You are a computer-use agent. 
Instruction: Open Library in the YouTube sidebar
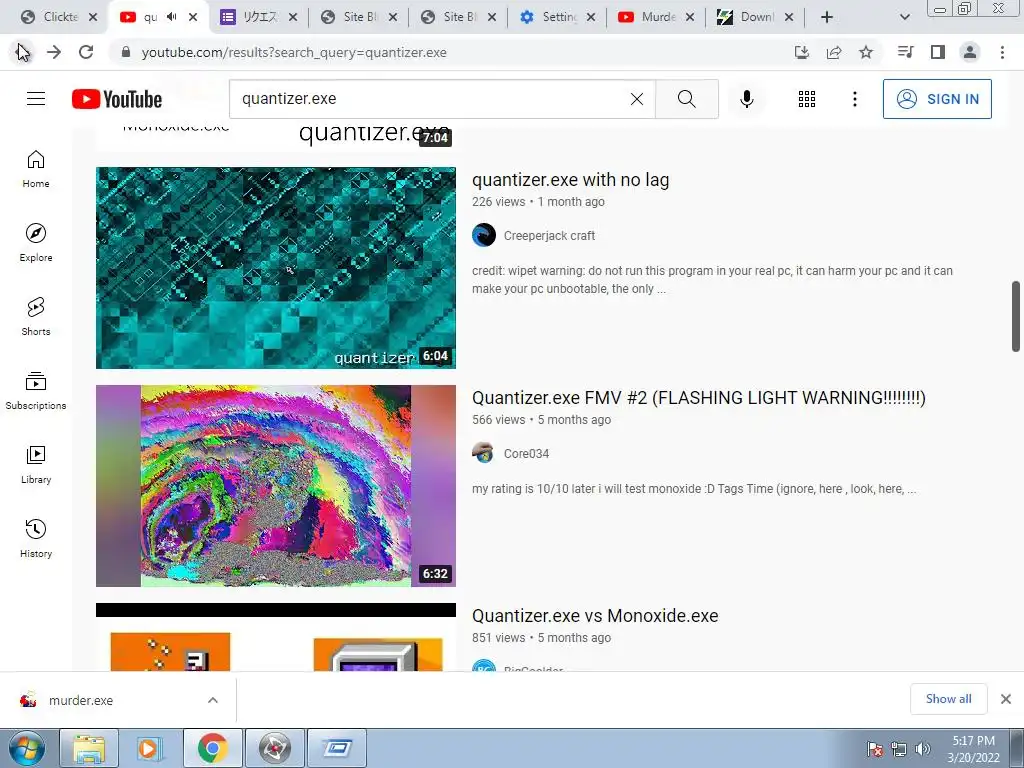pyautogui.click(x=36, y=464)
